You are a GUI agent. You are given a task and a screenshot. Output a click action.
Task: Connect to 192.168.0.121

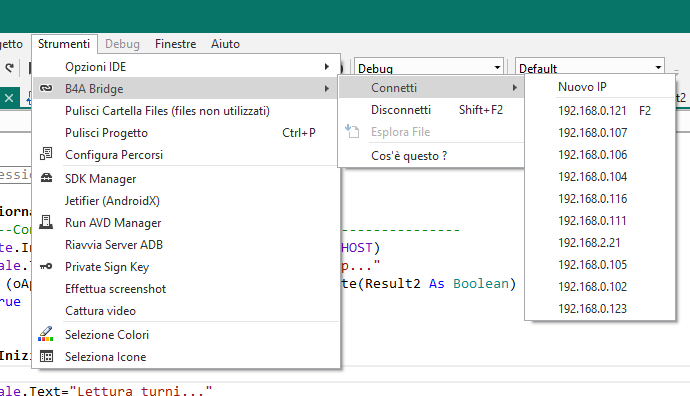click(600, 110)
